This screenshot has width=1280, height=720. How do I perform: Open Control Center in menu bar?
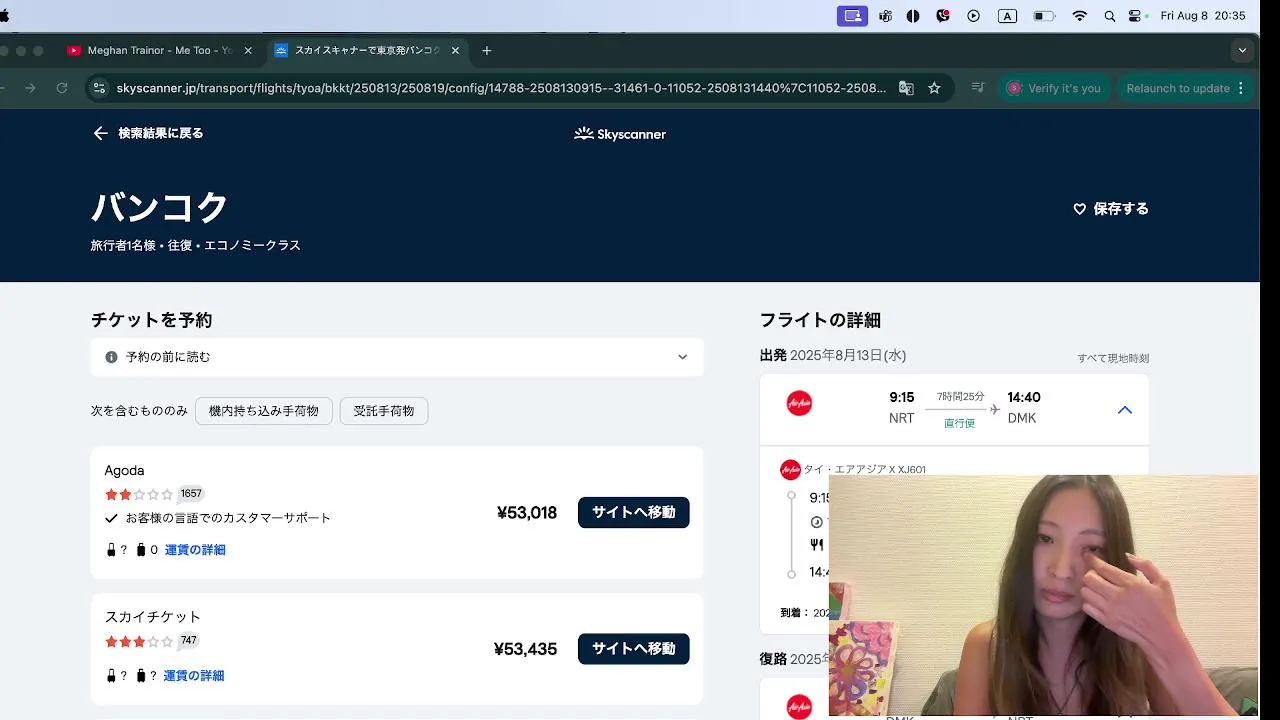tap(1135, 16)
